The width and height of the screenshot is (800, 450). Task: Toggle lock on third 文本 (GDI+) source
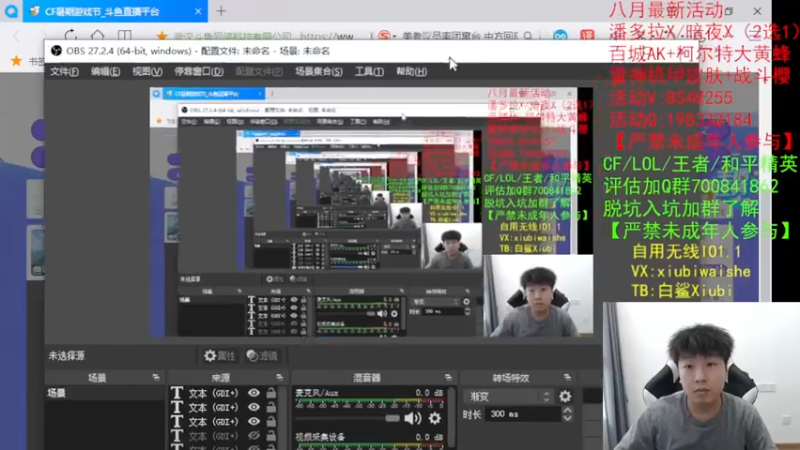coord(271,421)
